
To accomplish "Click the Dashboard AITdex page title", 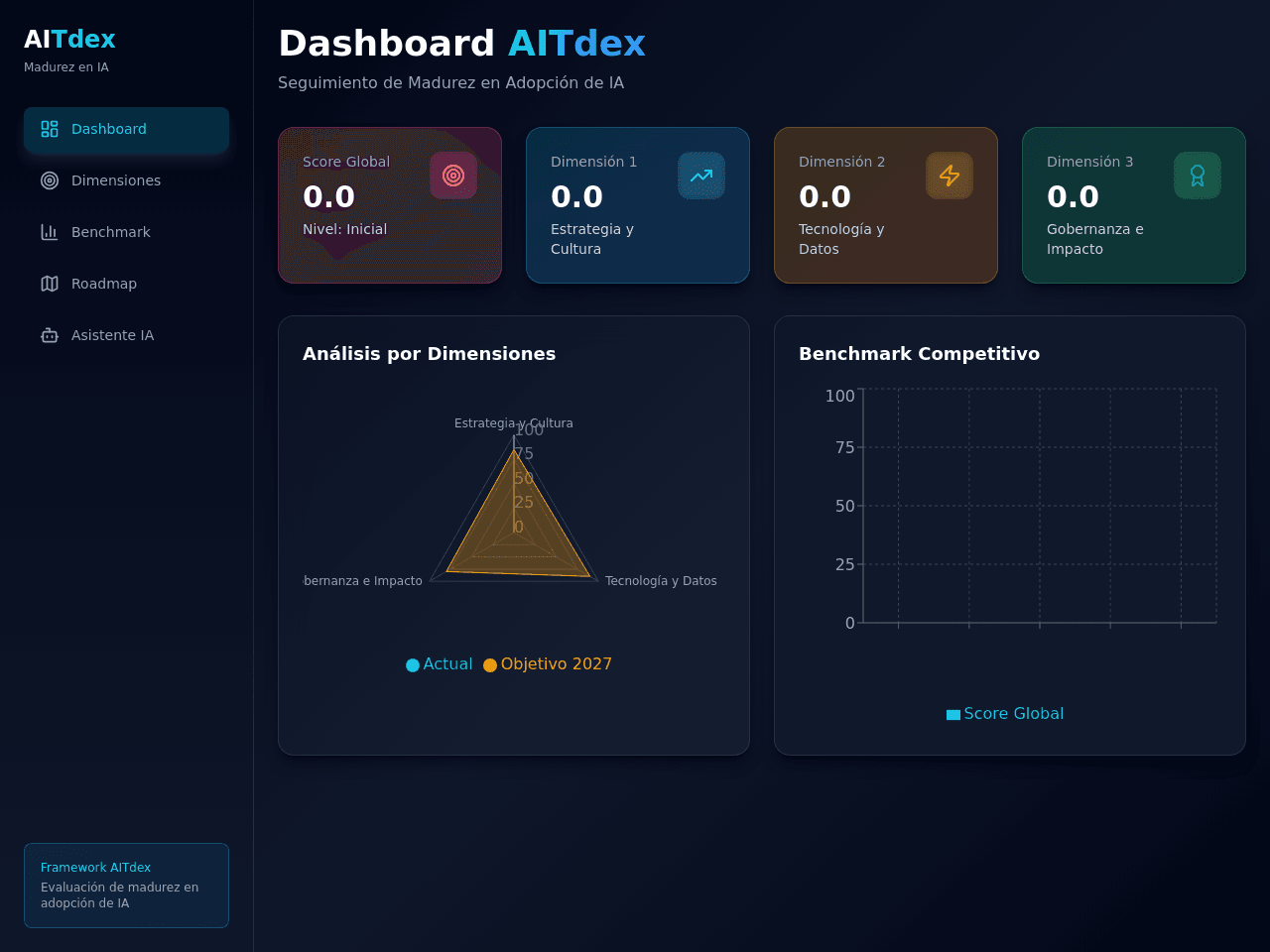I will point(461,44).
